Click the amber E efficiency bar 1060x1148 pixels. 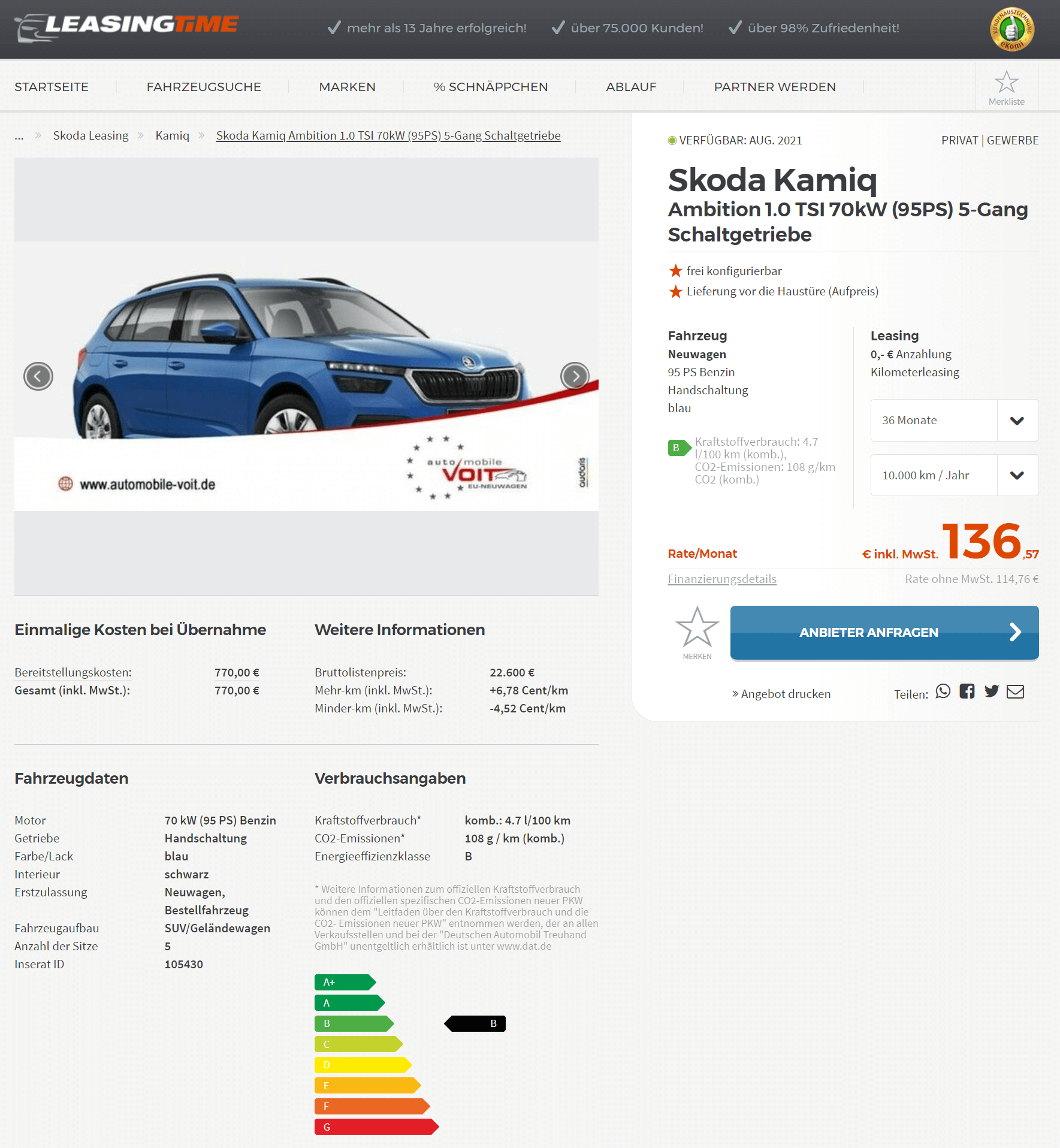368,1085
